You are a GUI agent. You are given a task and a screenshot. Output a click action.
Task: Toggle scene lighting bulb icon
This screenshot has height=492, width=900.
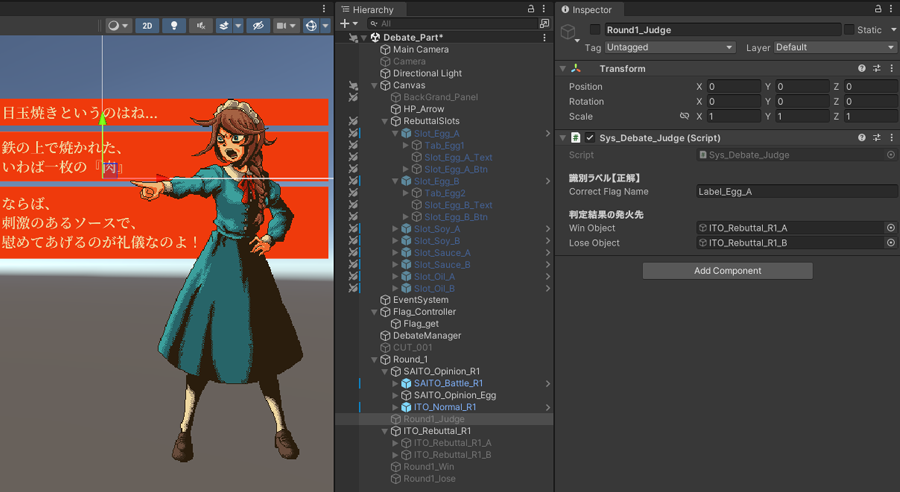(x=174, y=26)
